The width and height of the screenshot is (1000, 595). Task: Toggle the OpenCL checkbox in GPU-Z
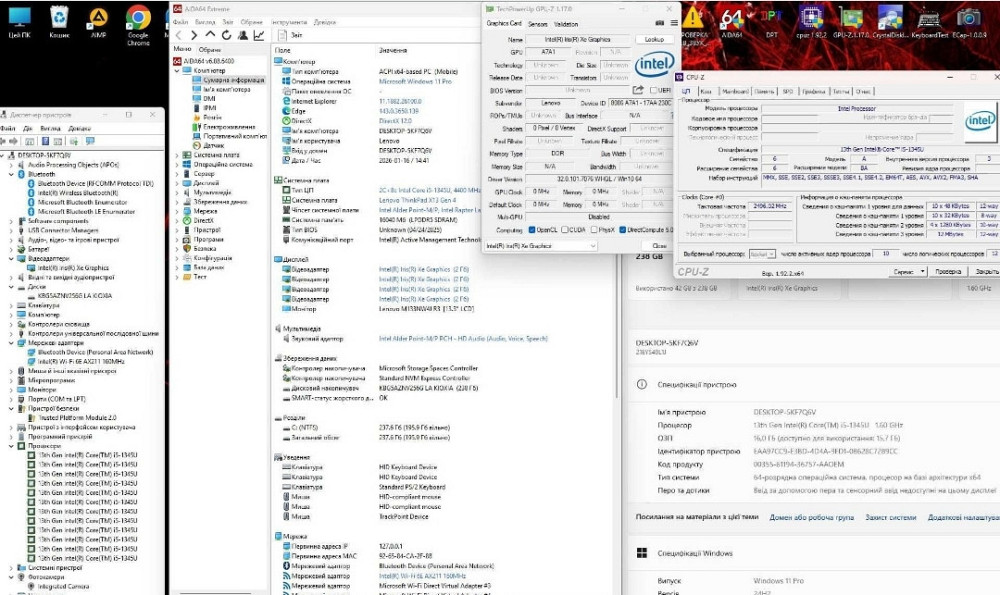533,229
